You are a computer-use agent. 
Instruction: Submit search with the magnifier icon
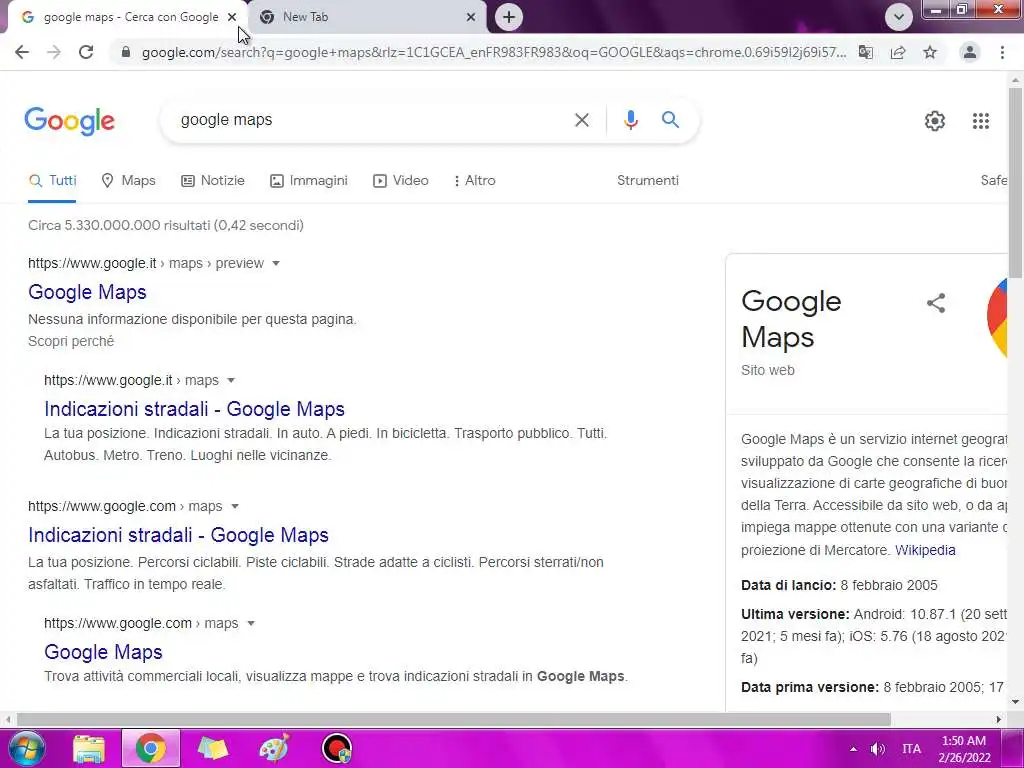(x=670, y=120)
